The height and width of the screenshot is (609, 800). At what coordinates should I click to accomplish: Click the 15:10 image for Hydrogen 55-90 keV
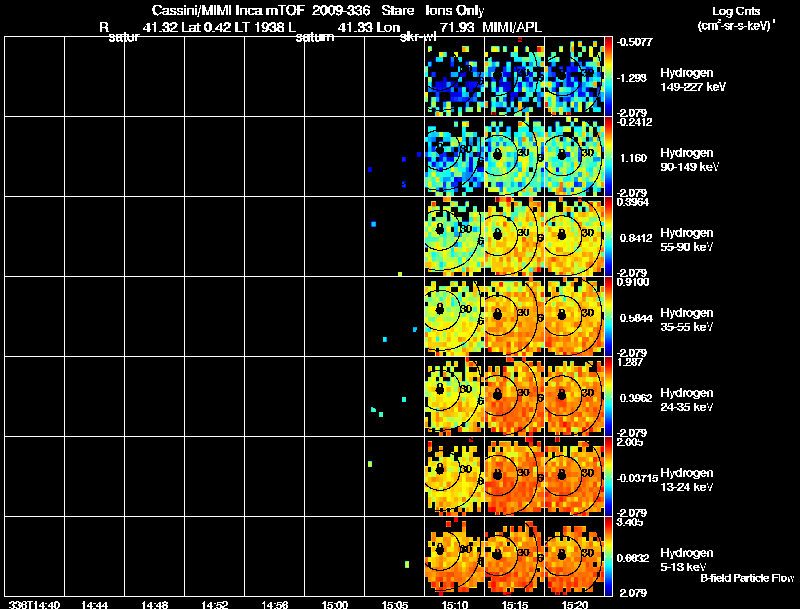pyautogui.click(x=454, y=237)
